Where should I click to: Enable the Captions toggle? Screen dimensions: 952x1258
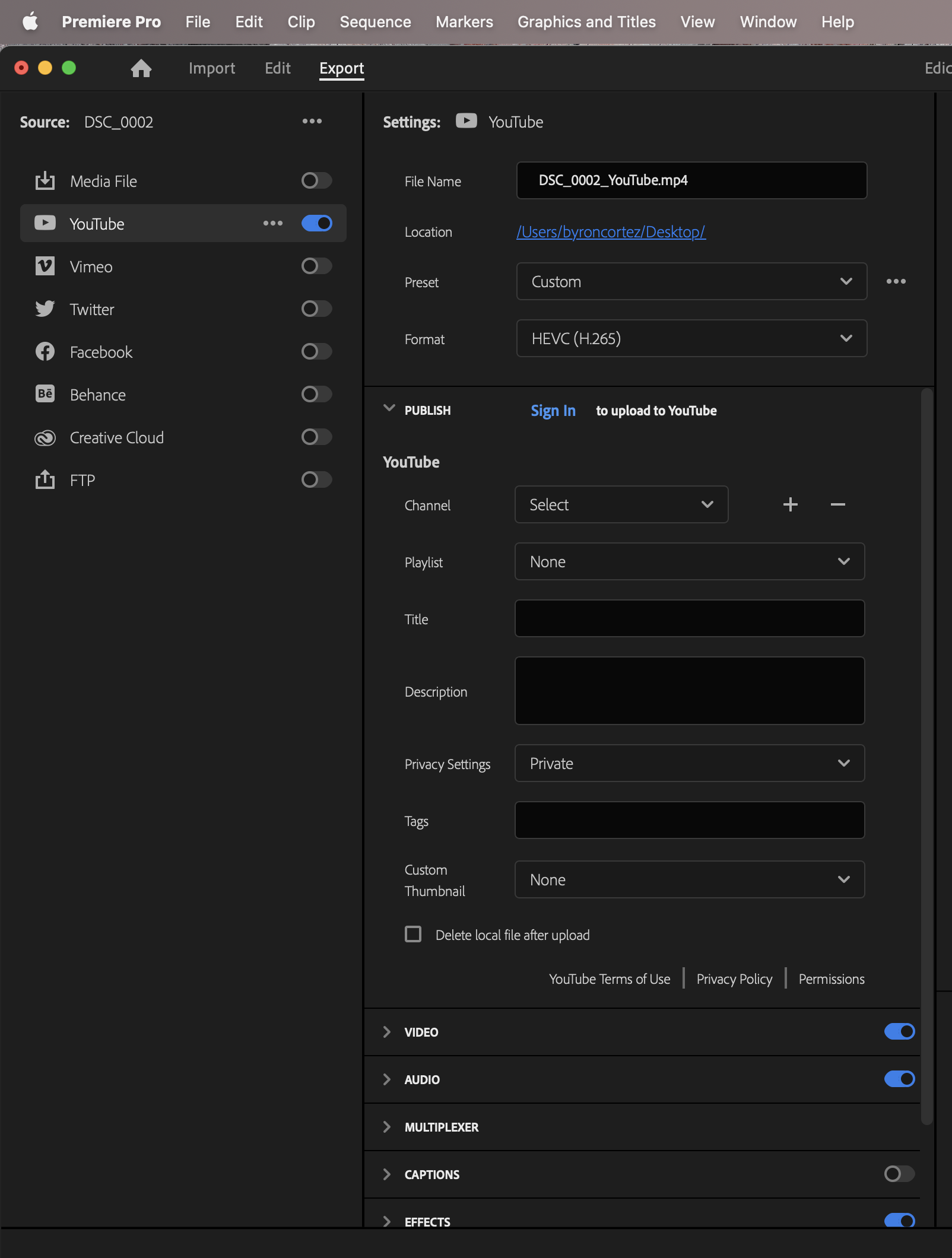tap(899, 1174)
